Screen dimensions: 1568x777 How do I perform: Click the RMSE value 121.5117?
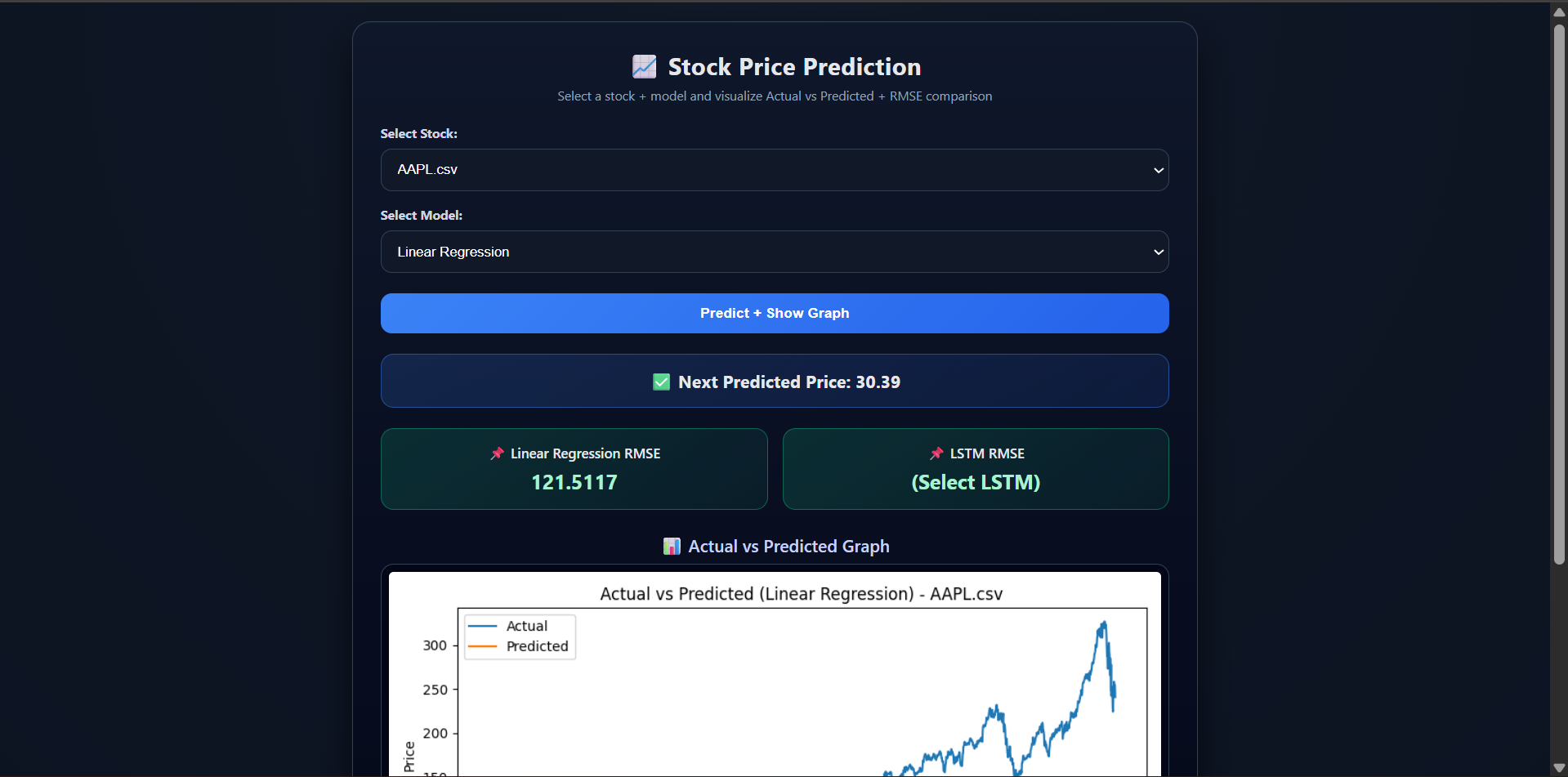coord(574,483)
